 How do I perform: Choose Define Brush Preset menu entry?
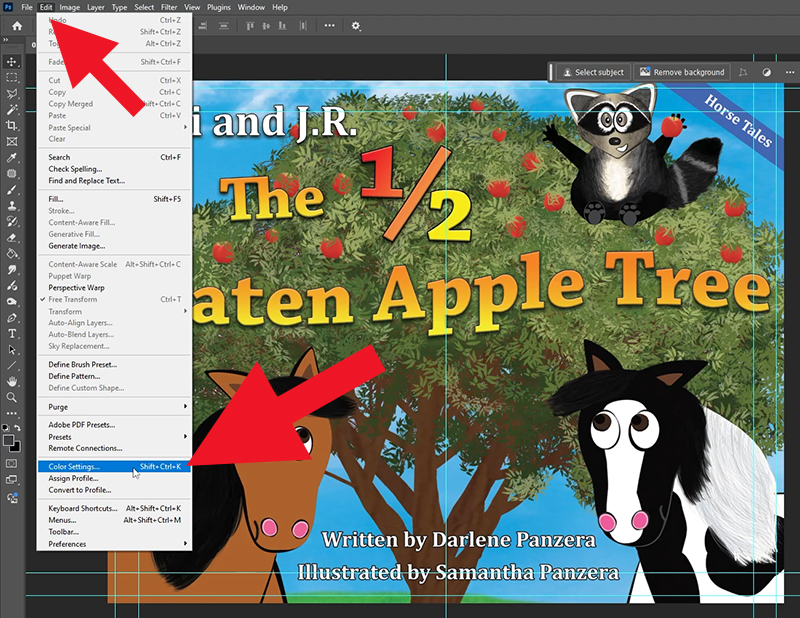(114, 364)
